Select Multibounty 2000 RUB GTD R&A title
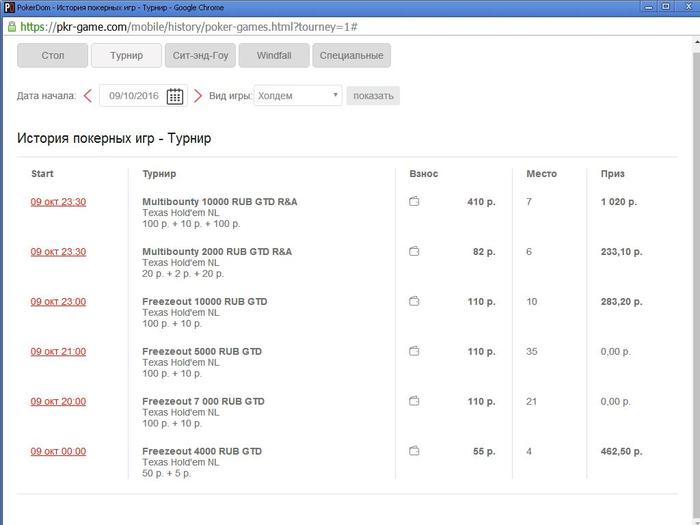Screen dimensions: 700x525 point(217,252)
